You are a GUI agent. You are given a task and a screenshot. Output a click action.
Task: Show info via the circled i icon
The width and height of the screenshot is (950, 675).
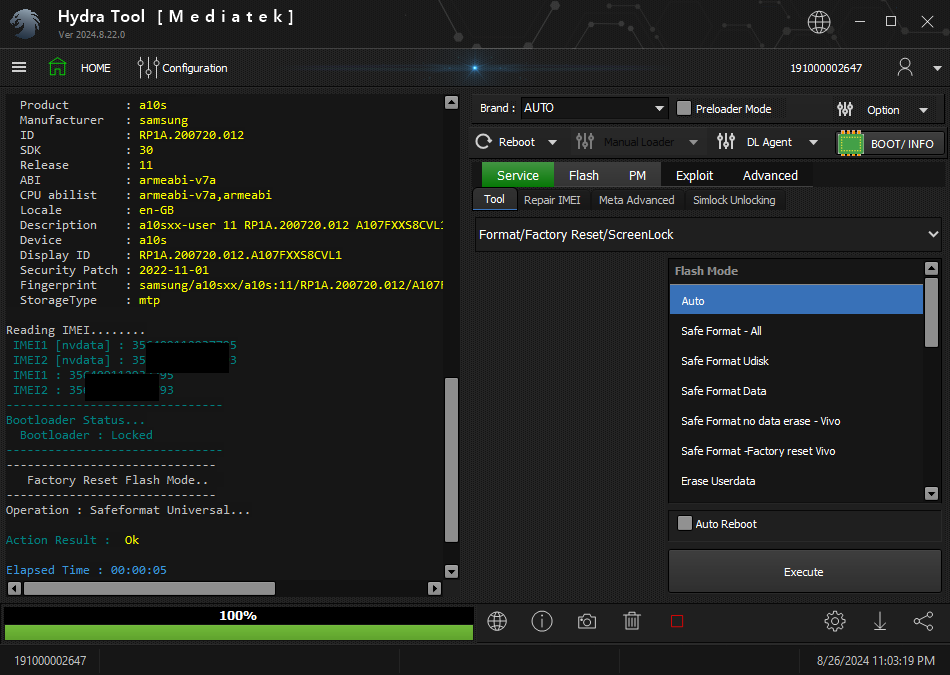[x=542, y=621]
